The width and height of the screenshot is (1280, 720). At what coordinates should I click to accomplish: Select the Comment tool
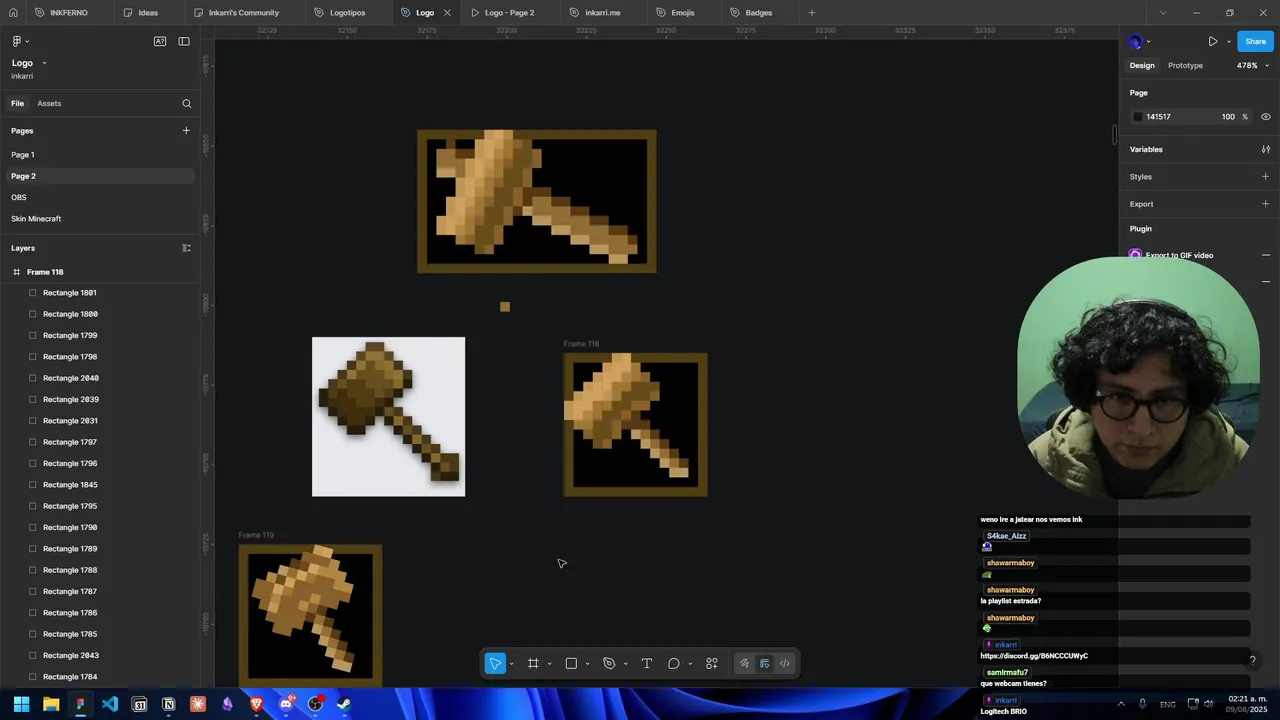pyautogui.click(x=674, y=663)
